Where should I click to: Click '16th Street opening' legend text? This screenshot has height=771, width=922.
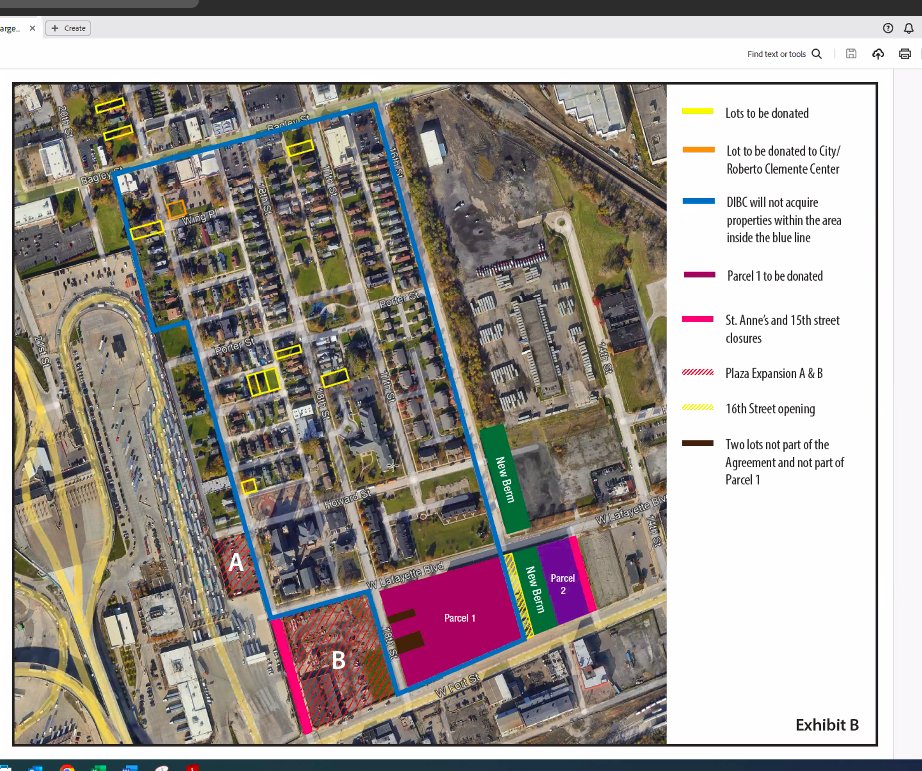coord(770,409)
